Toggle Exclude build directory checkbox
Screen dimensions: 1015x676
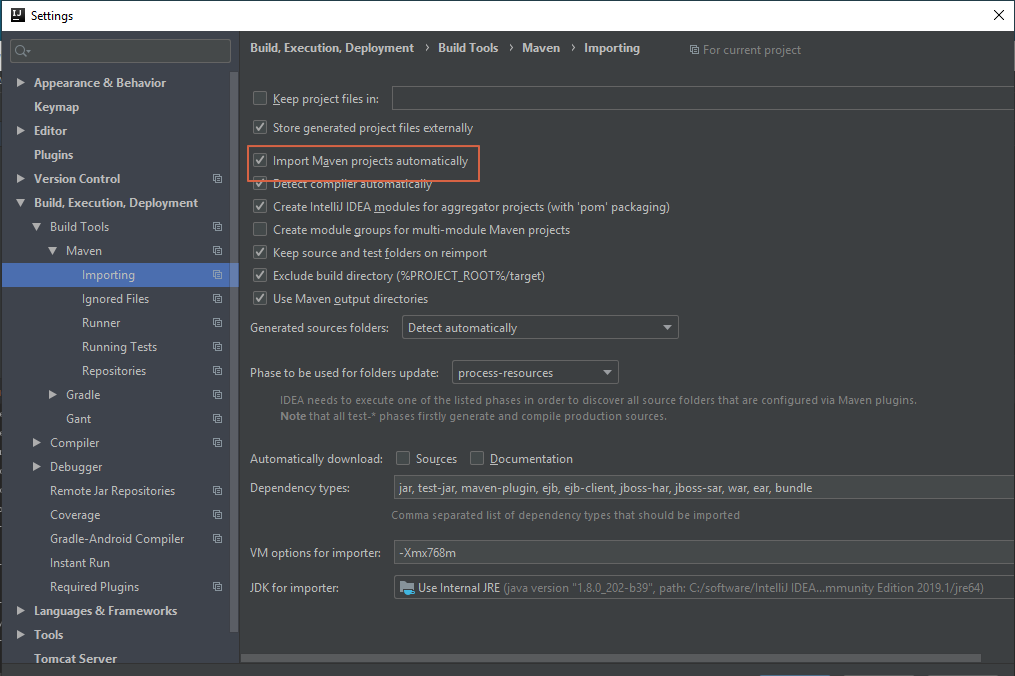tap(260, 275)
